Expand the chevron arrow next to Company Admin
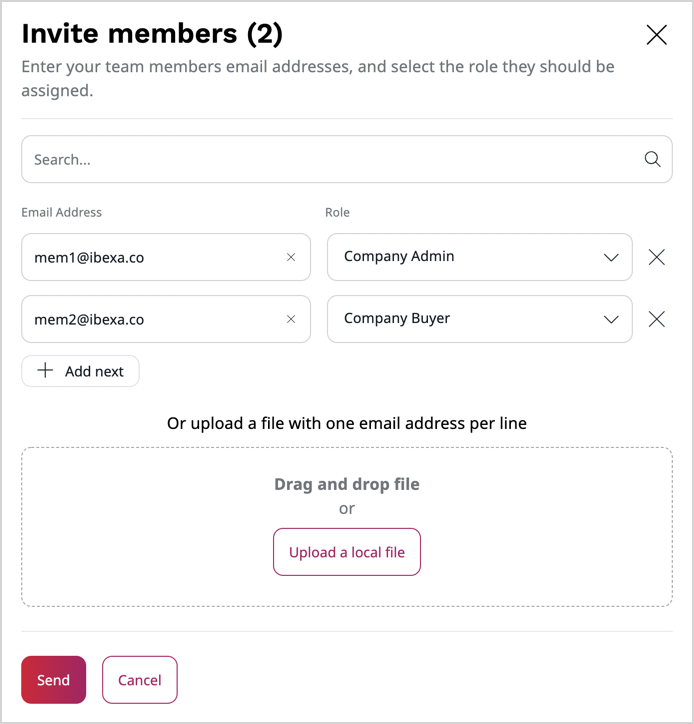 [611, 258]
